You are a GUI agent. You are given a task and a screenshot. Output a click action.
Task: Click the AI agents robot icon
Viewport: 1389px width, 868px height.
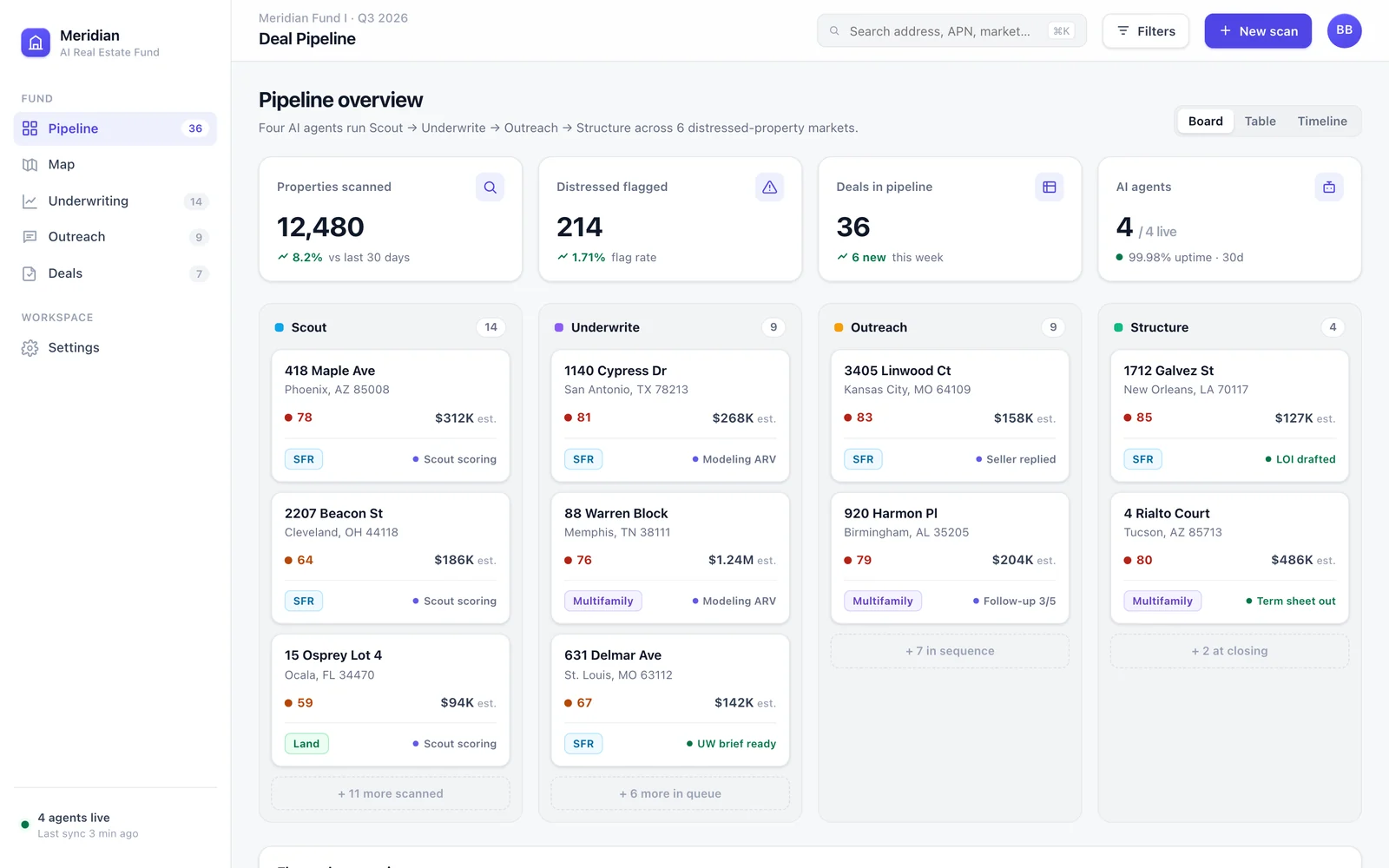pos(1328,187)
